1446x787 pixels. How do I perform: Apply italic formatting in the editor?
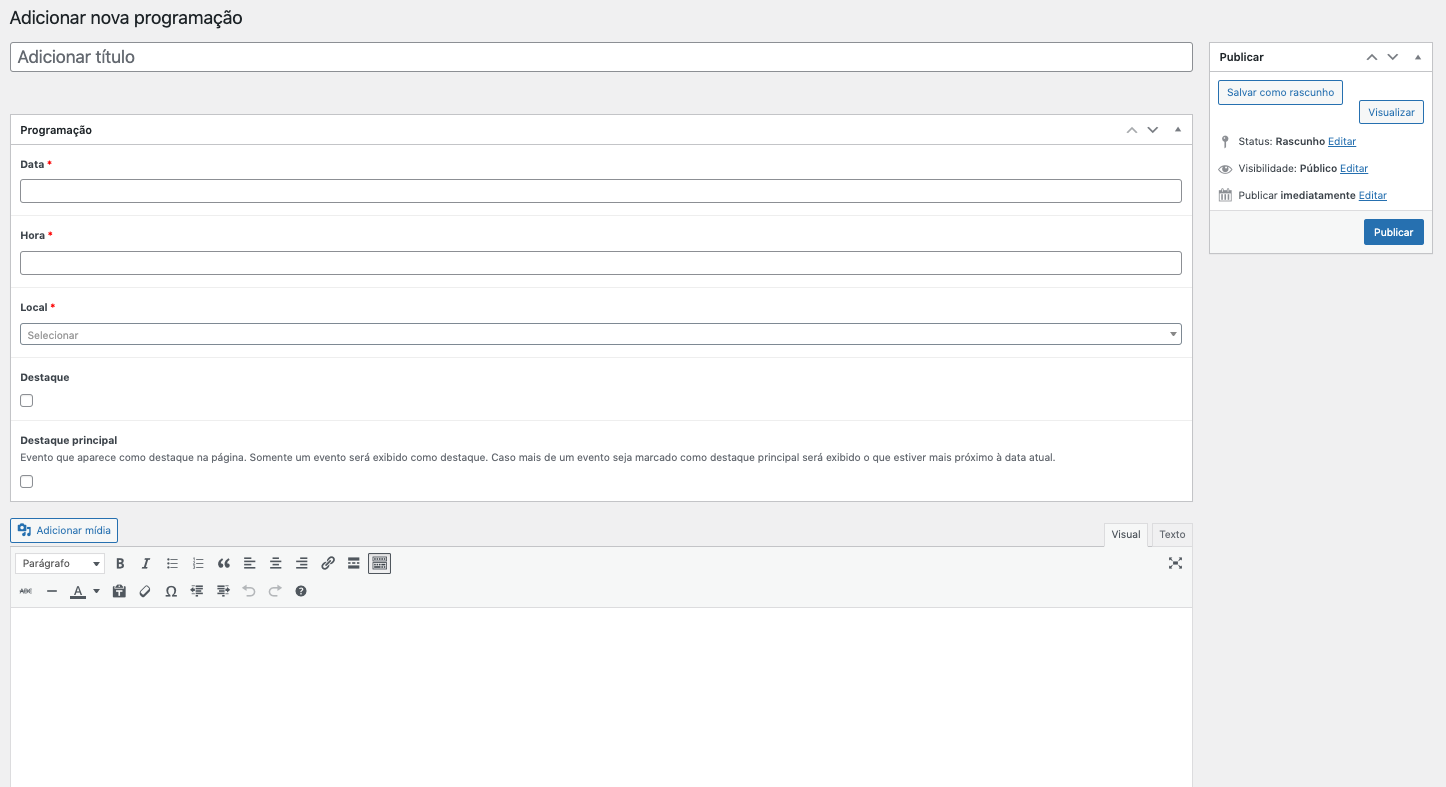coord(146,564)
